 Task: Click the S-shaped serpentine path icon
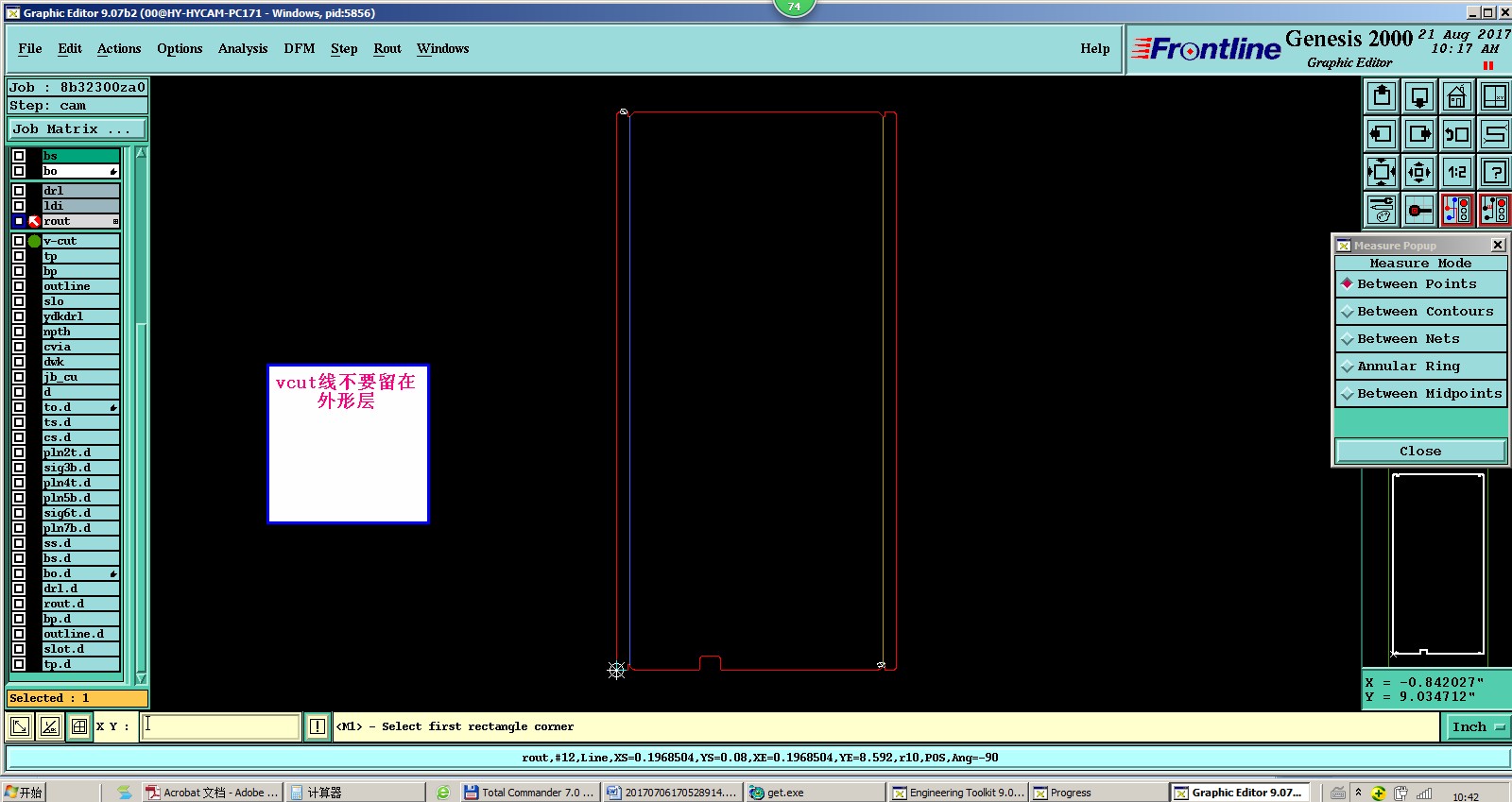coord(1494,134)
